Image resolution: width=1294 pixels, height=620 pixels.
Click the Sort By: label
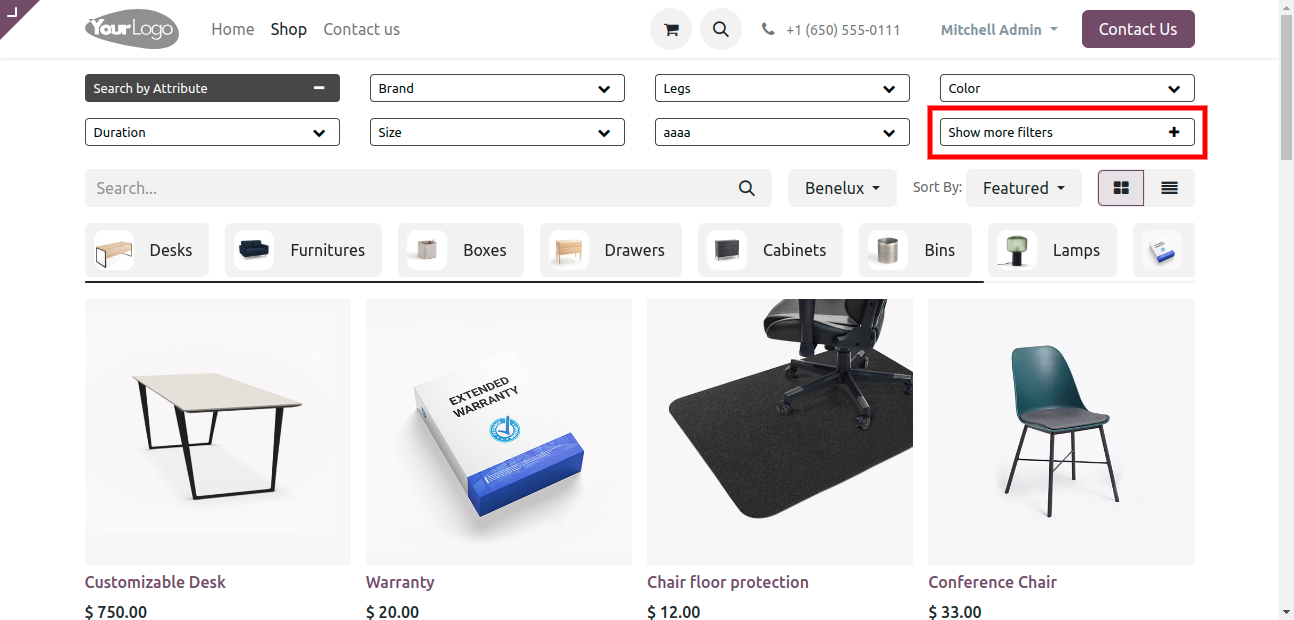point(937,187)
